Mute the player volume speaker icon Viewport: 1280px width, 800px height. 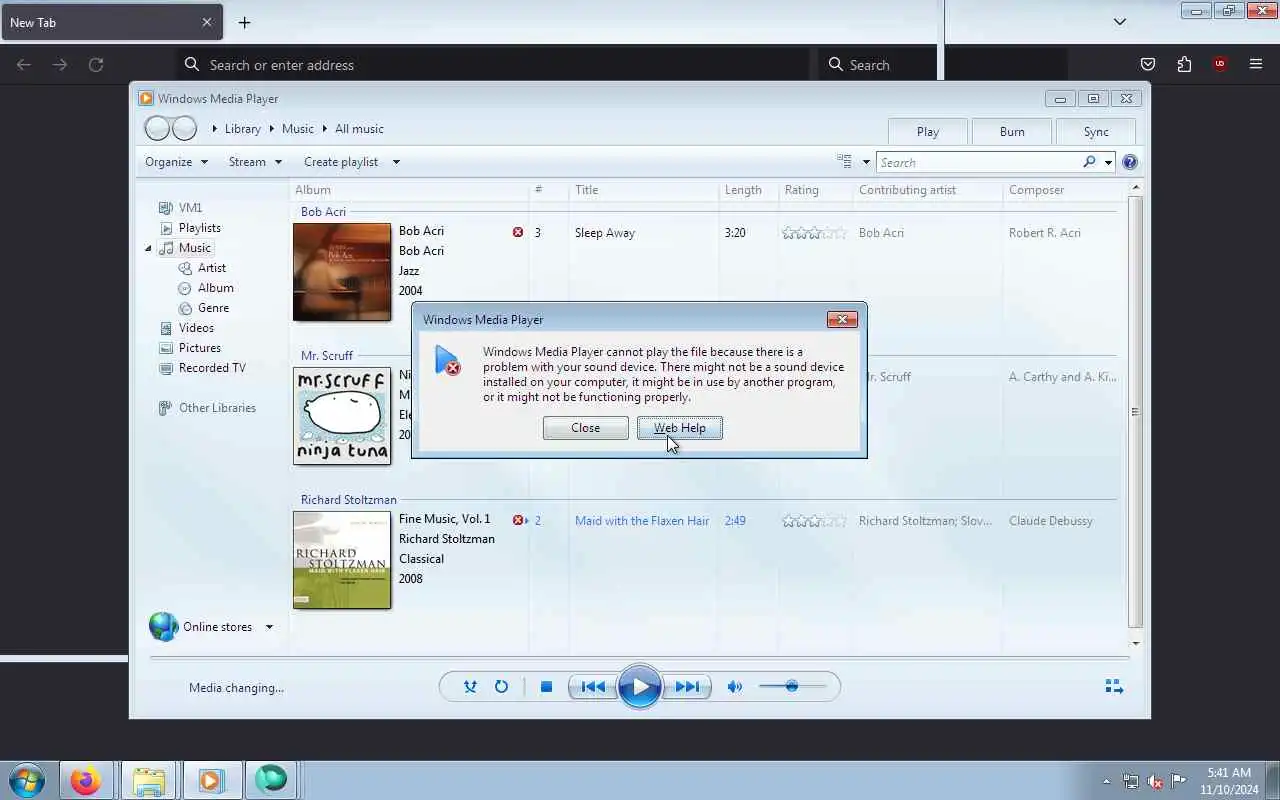[735, 687]
